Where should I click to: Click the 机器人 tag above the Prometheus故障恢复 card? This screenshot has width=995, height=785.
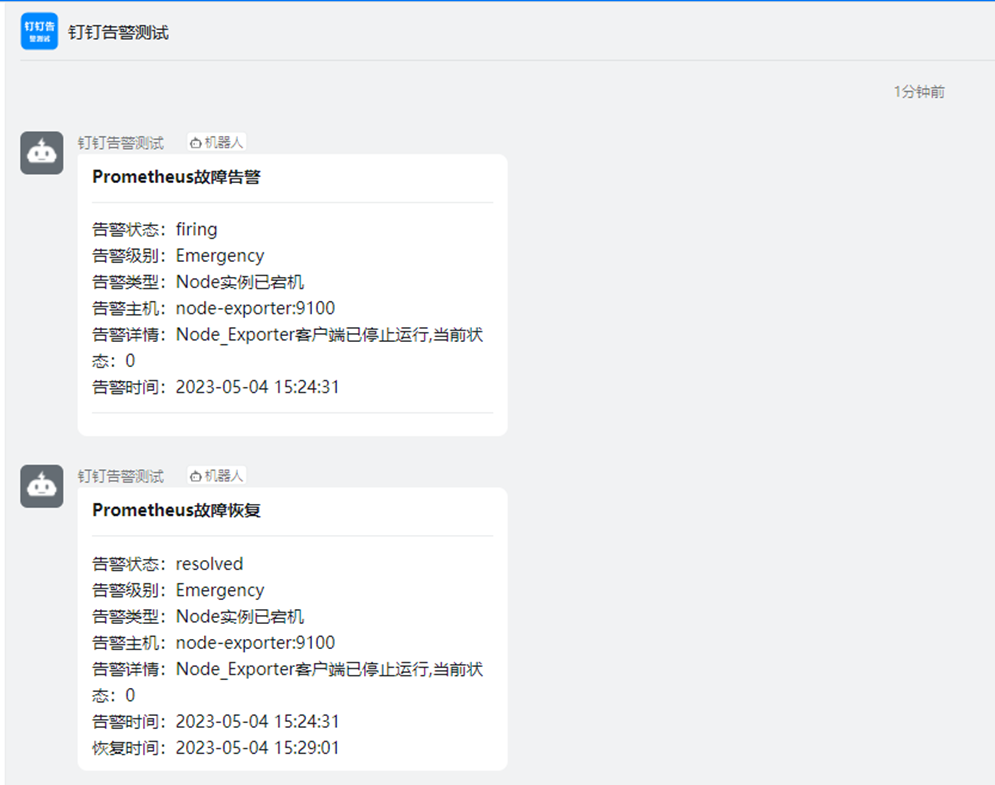click(216, 475)
